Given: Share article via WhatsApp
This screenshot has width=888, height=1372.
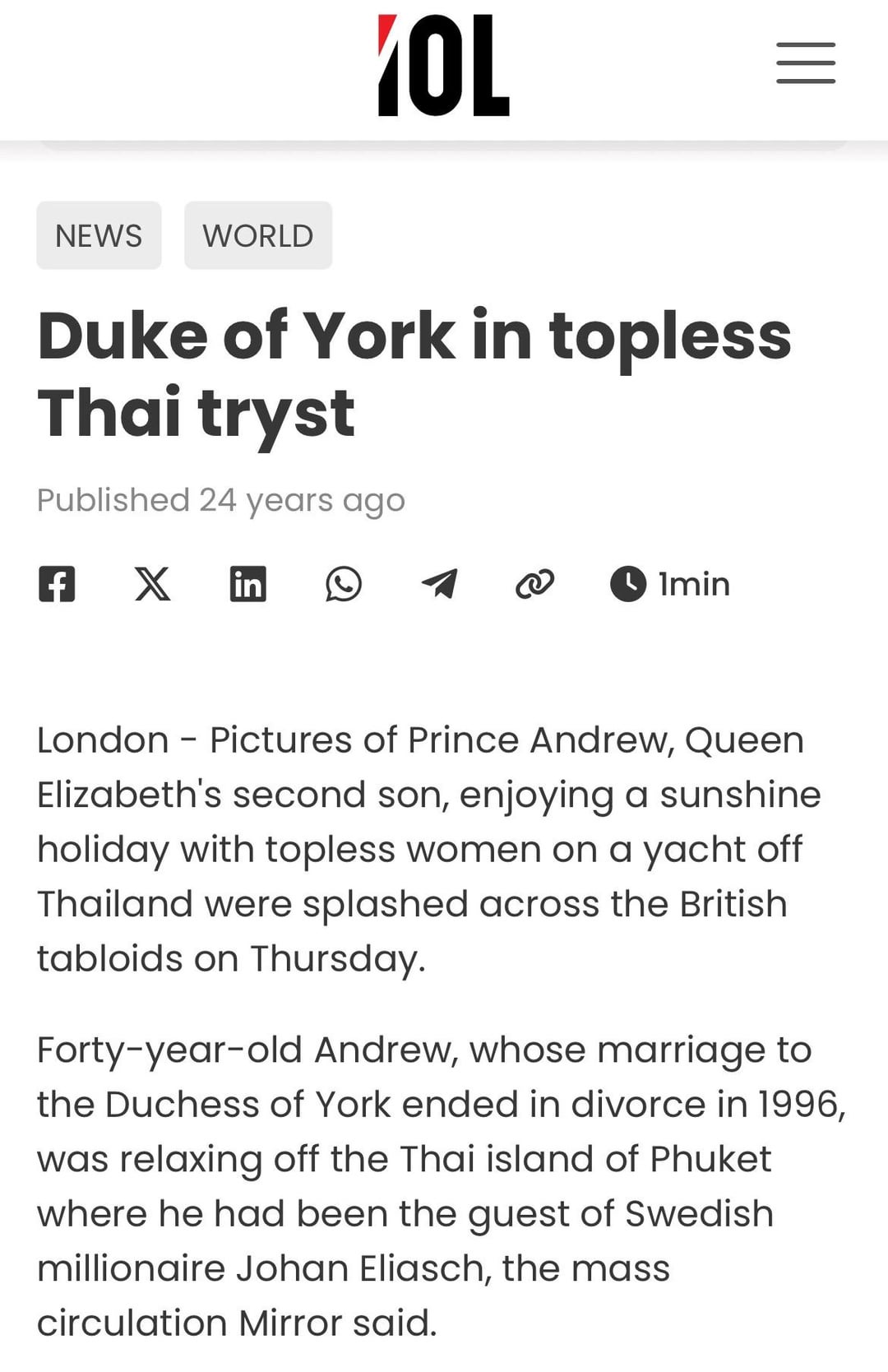Looking at the screenshot, I should [343, 584].
